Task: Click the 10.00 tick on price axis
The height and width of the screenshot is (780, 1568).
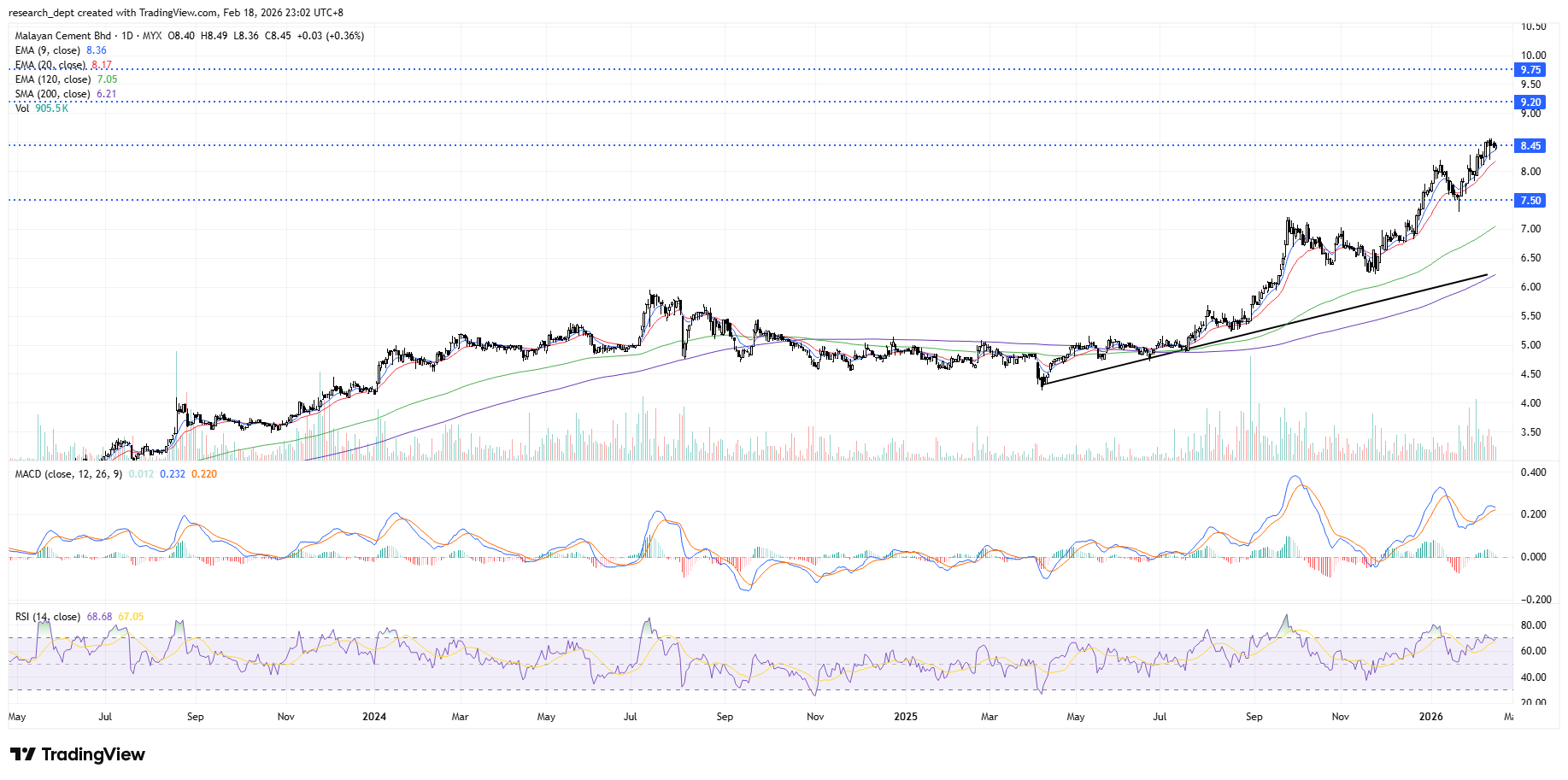Action: pyautogui.click(x=1533, y=56)
